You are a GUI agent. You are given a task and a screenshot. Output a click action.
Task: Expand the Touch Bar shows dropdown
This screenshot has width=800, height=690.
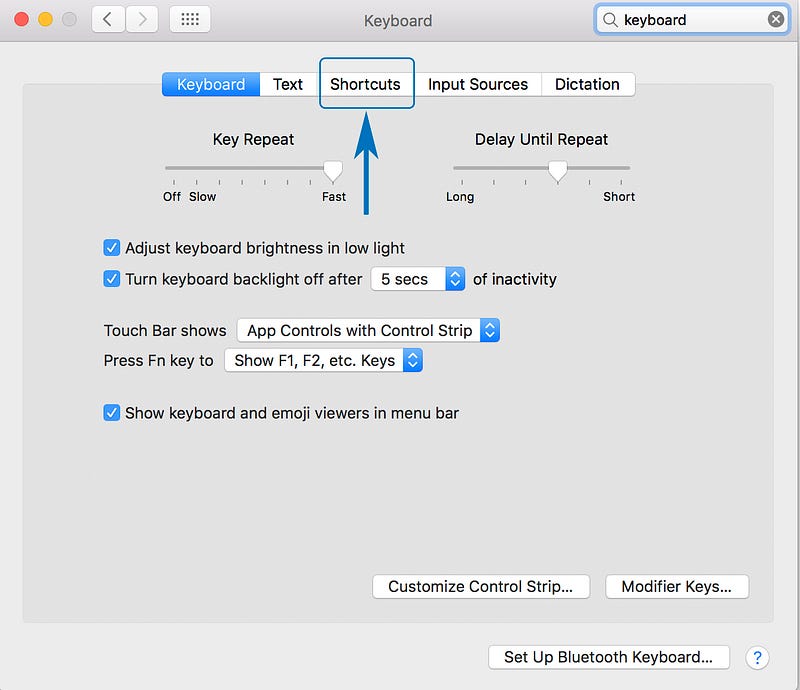point(368,331)
